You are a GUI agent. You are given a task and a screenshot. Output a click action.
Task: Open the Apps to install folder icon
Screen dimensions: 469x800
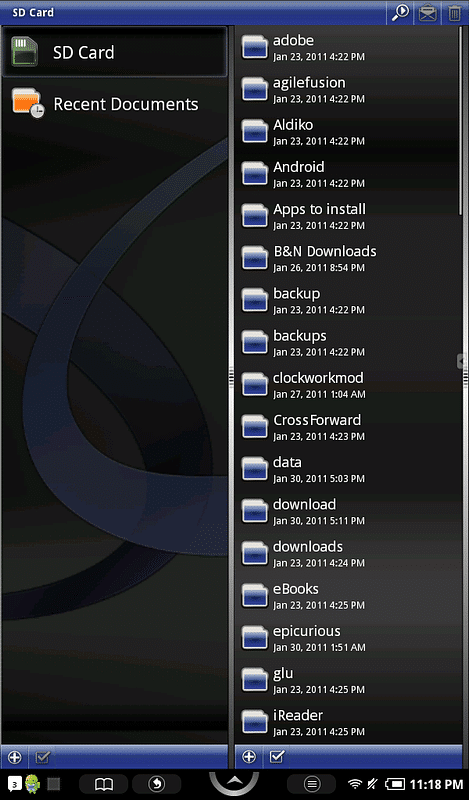(x=255, y=216)
